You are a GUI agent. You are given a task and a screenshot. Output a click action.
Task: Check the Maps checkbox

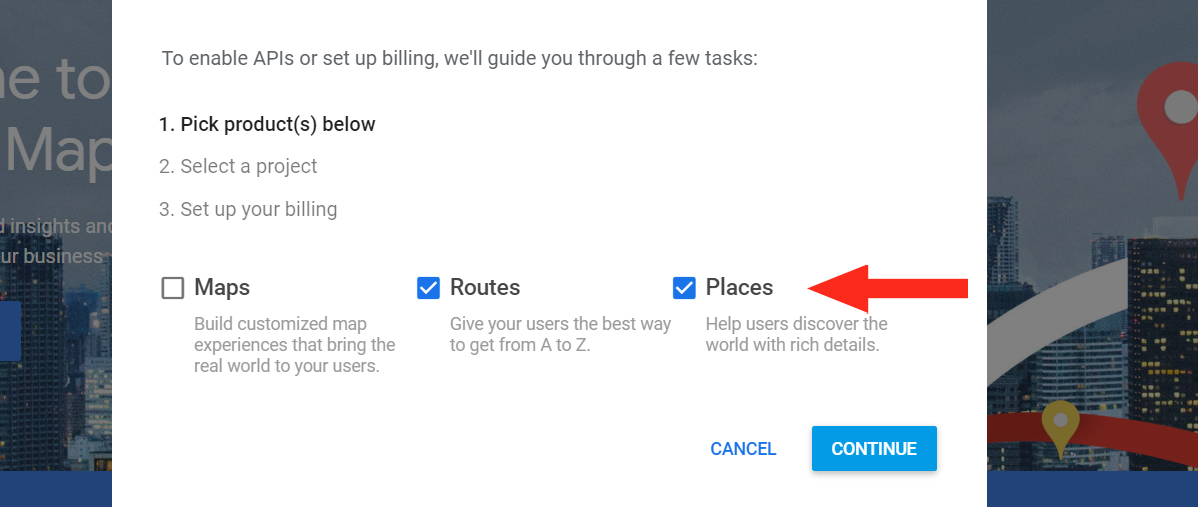point(173,288)
